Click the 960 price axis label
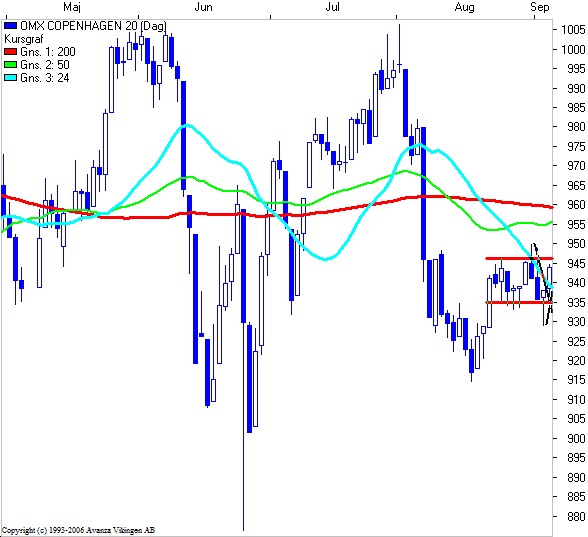The height and width of the screenshot is (537, 588). click(x=576, y=205)
